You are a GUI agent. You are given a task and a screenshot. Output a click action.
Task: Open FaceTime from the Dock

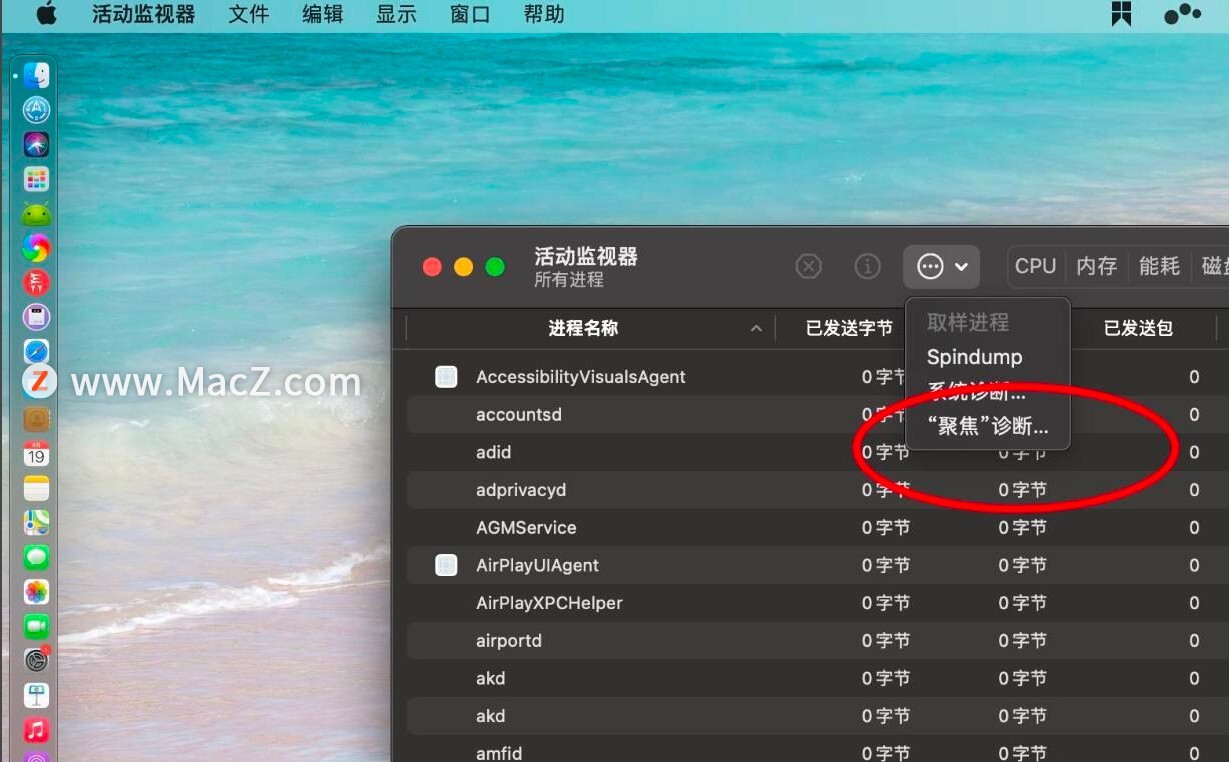[37, 626]
